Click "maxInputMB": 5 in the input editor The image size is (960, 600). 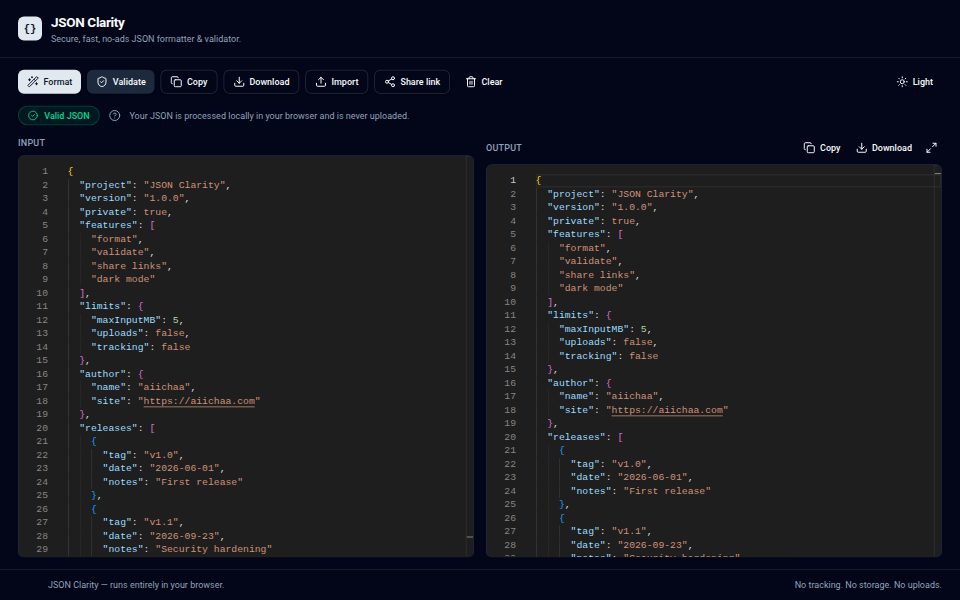coord(137,320)
